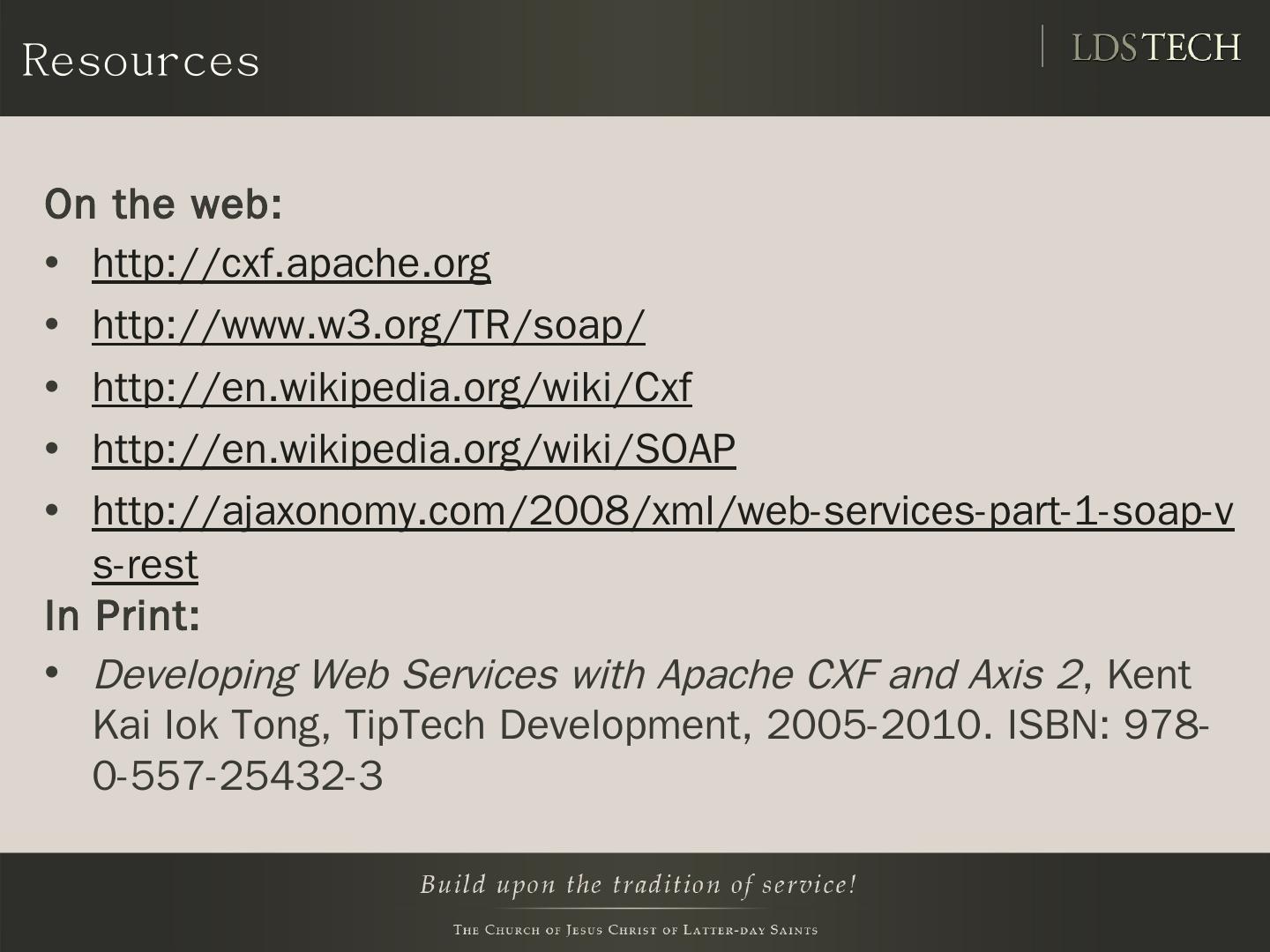Viewport: 1270px width, 952px height.
Task: Visit the Wikipedia SOAP wiki link
Action: (x=414, y=449)
